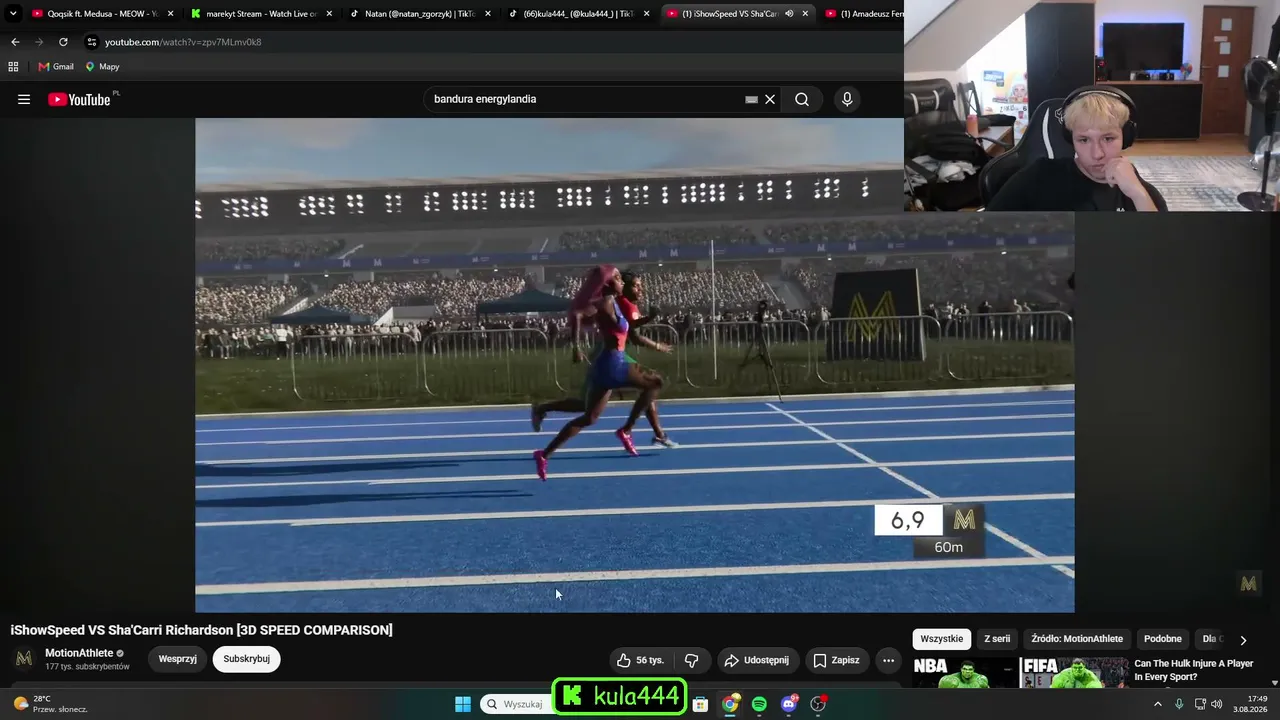Open Discord from the taskbar
Image resolution: width=1280 pixels, height=720 pixels.
click(x=789, y=704)
